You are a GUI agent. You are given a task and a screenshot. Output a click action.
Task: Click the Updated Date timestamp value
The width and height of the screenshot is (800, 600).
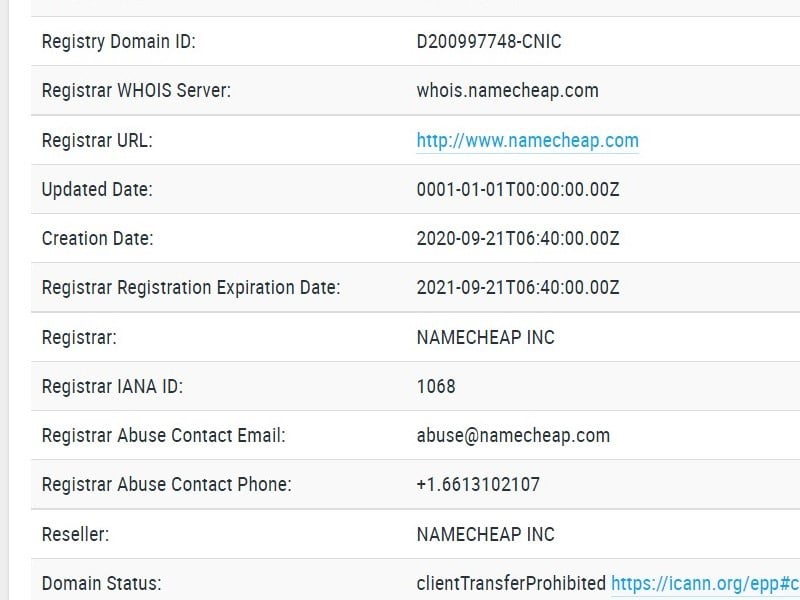click(517, 190)
